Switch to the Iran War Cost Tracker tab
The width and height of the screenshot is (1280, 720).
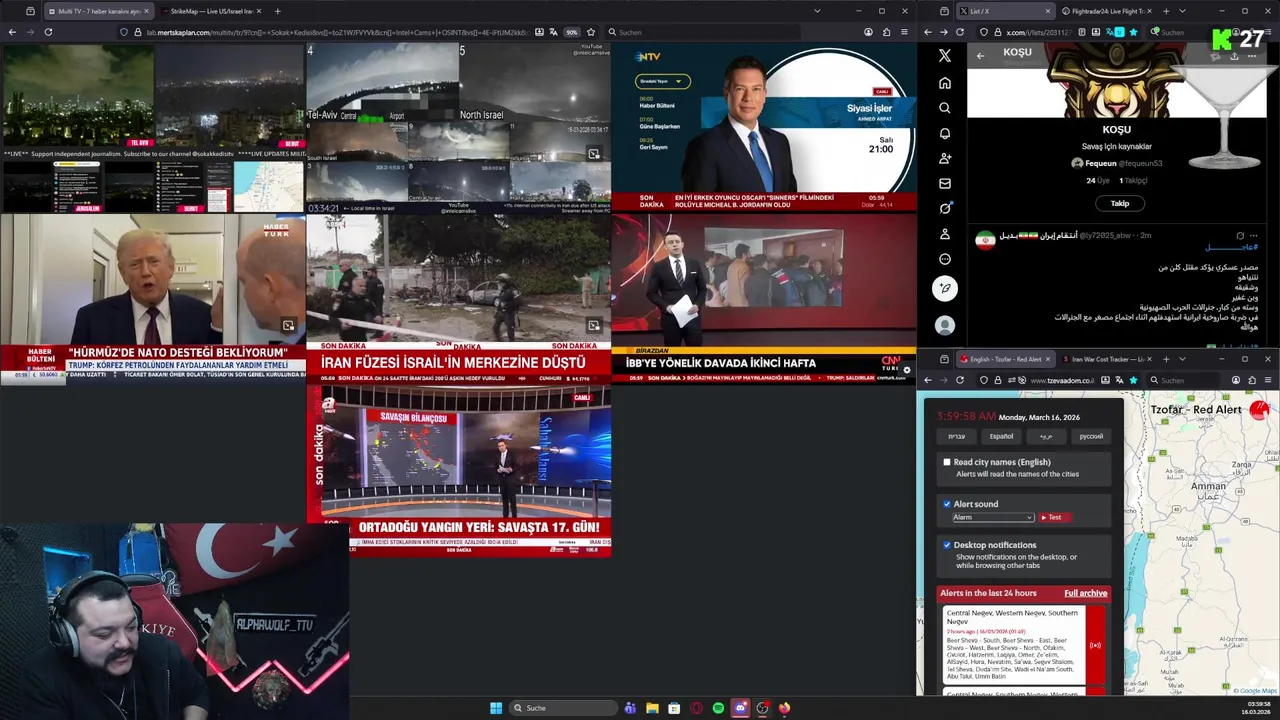point(1107,359)
